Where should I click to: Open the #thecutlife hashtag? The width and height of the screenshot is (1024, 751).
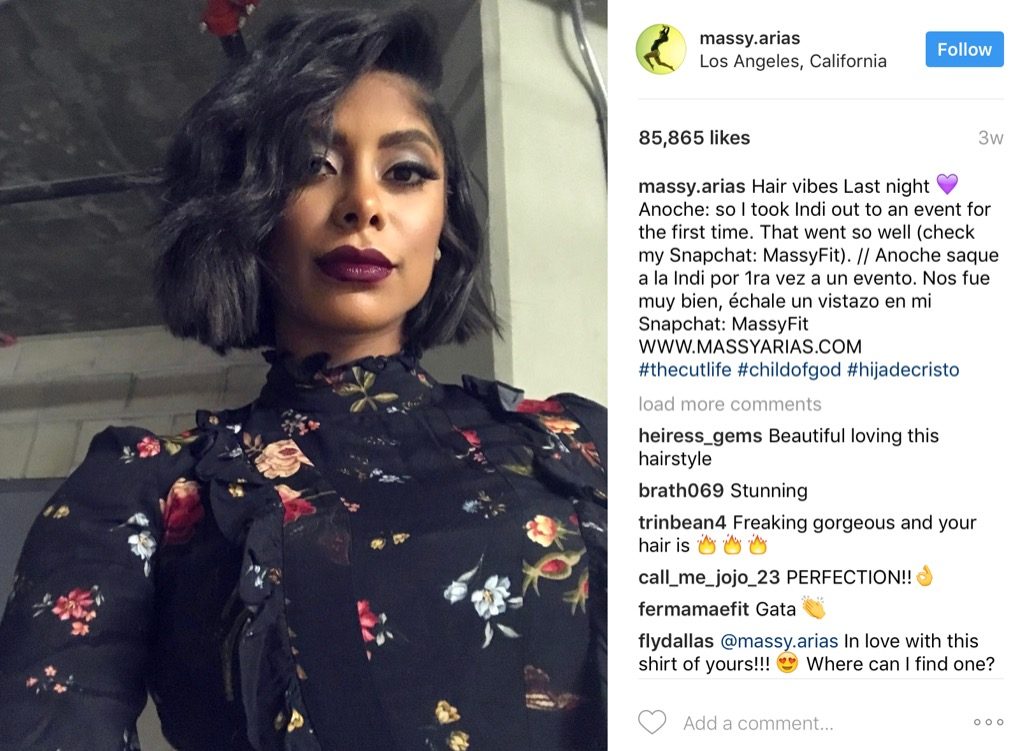coord(684,370)
